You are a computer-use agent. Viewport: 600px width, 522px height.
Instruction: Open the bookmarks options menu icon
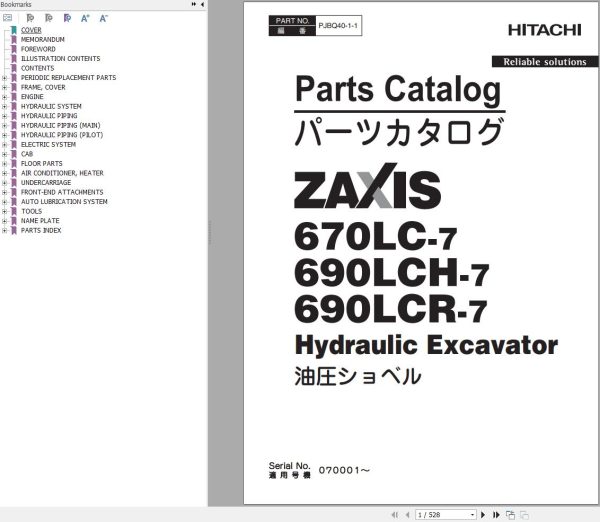click(7, 18)
